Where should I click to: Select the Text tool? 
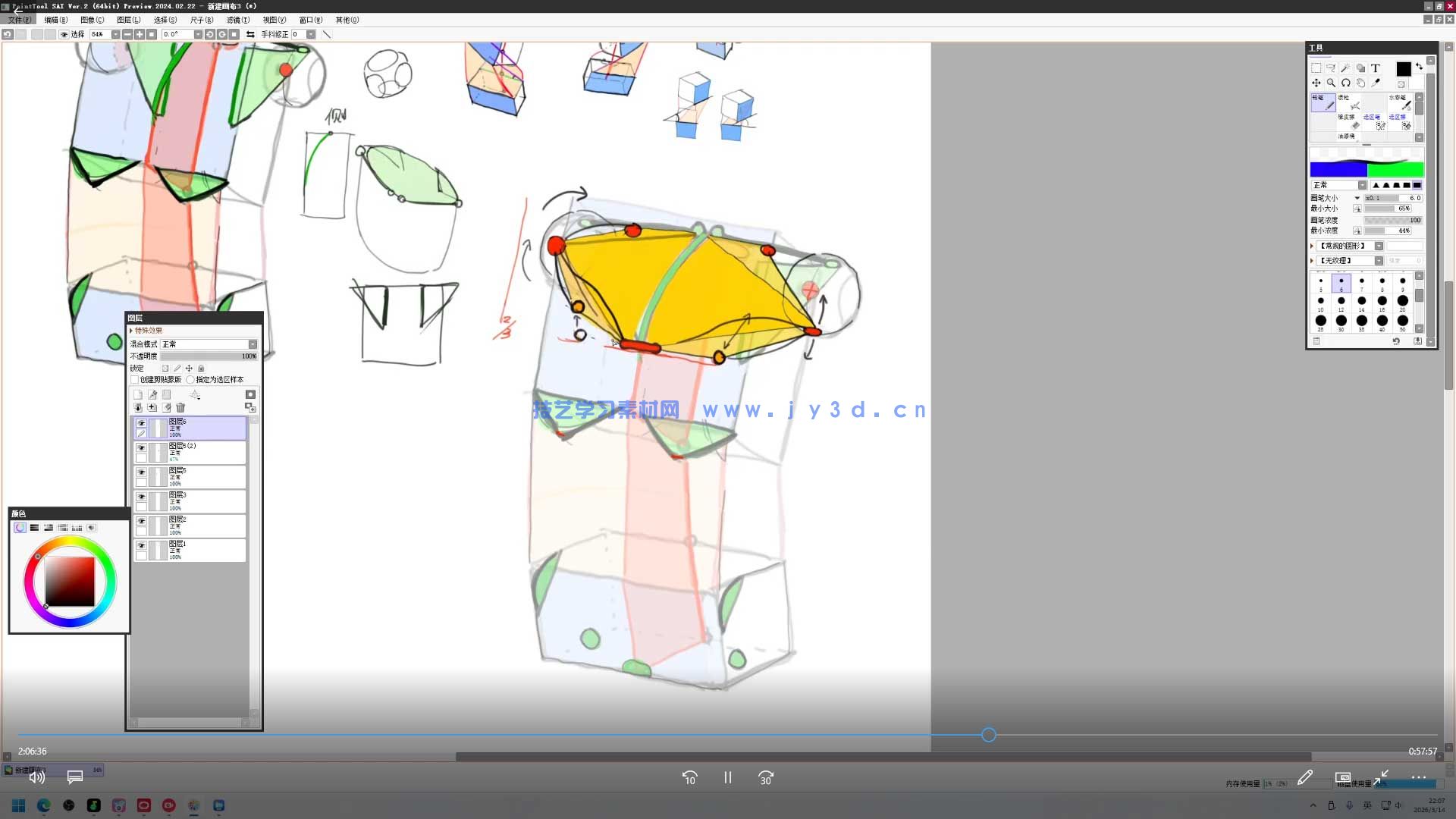1375,68
